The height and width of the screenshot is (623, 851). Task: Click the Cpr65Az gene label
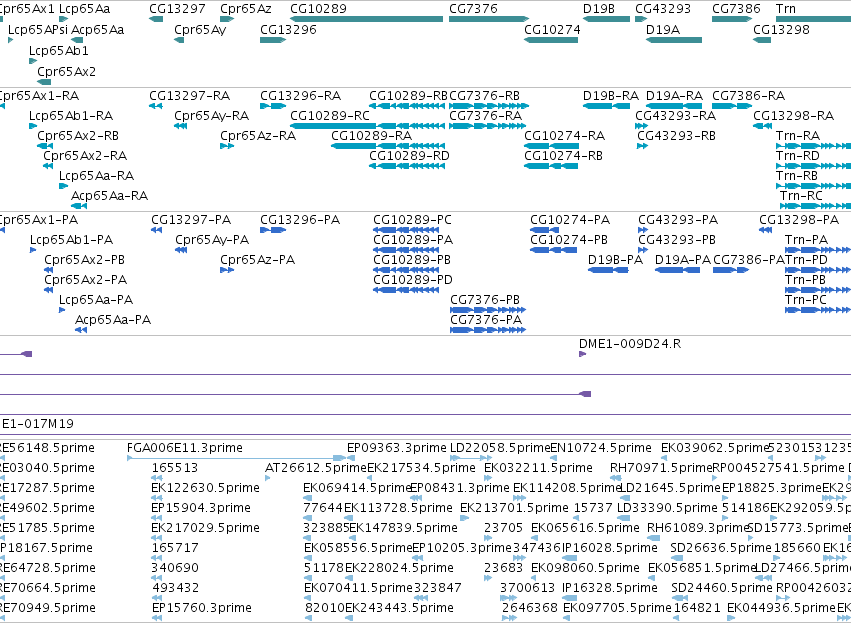(245, 9)
